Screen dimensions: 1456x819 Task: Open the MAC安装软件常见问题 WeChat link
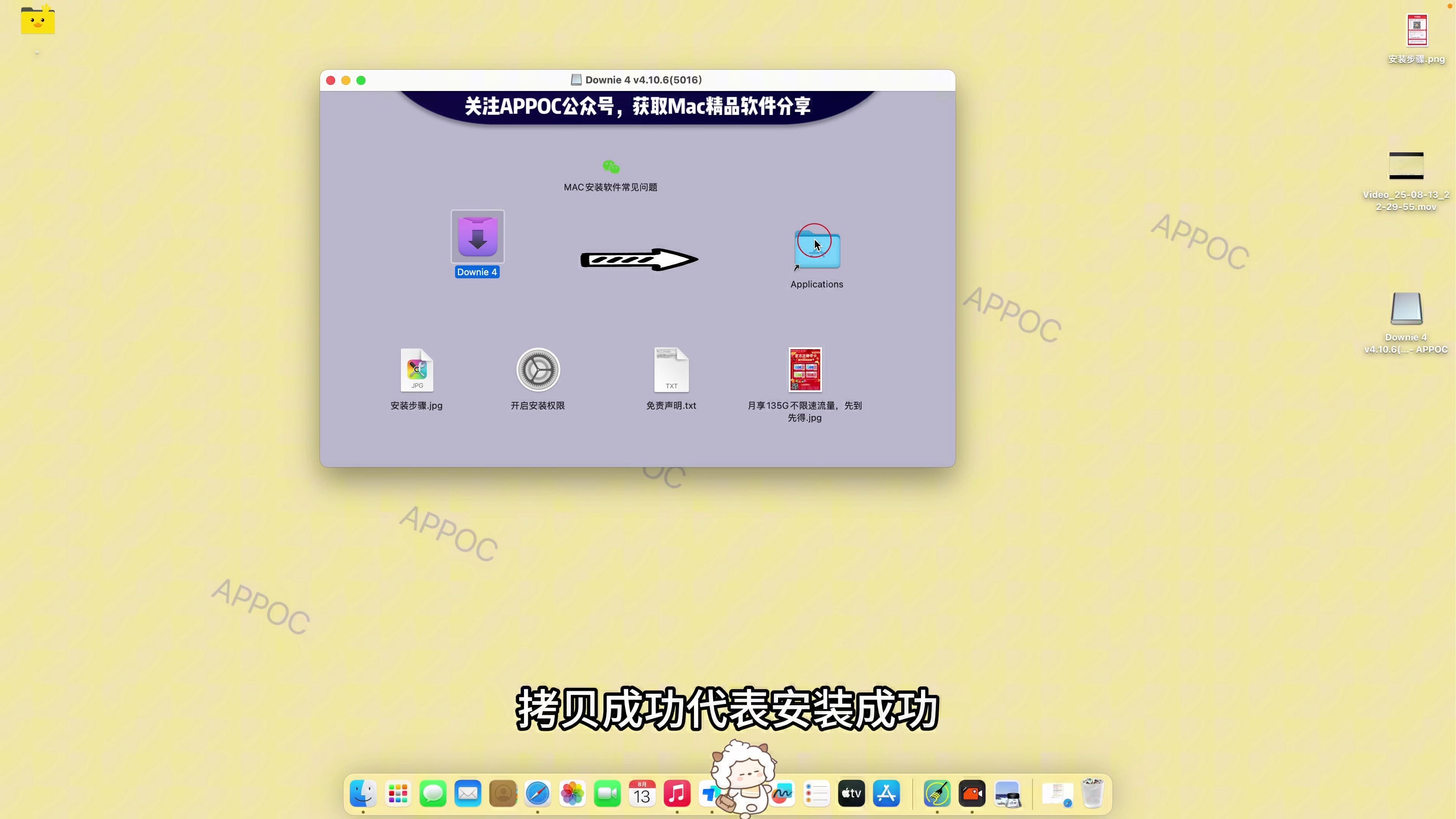point(610,167)
